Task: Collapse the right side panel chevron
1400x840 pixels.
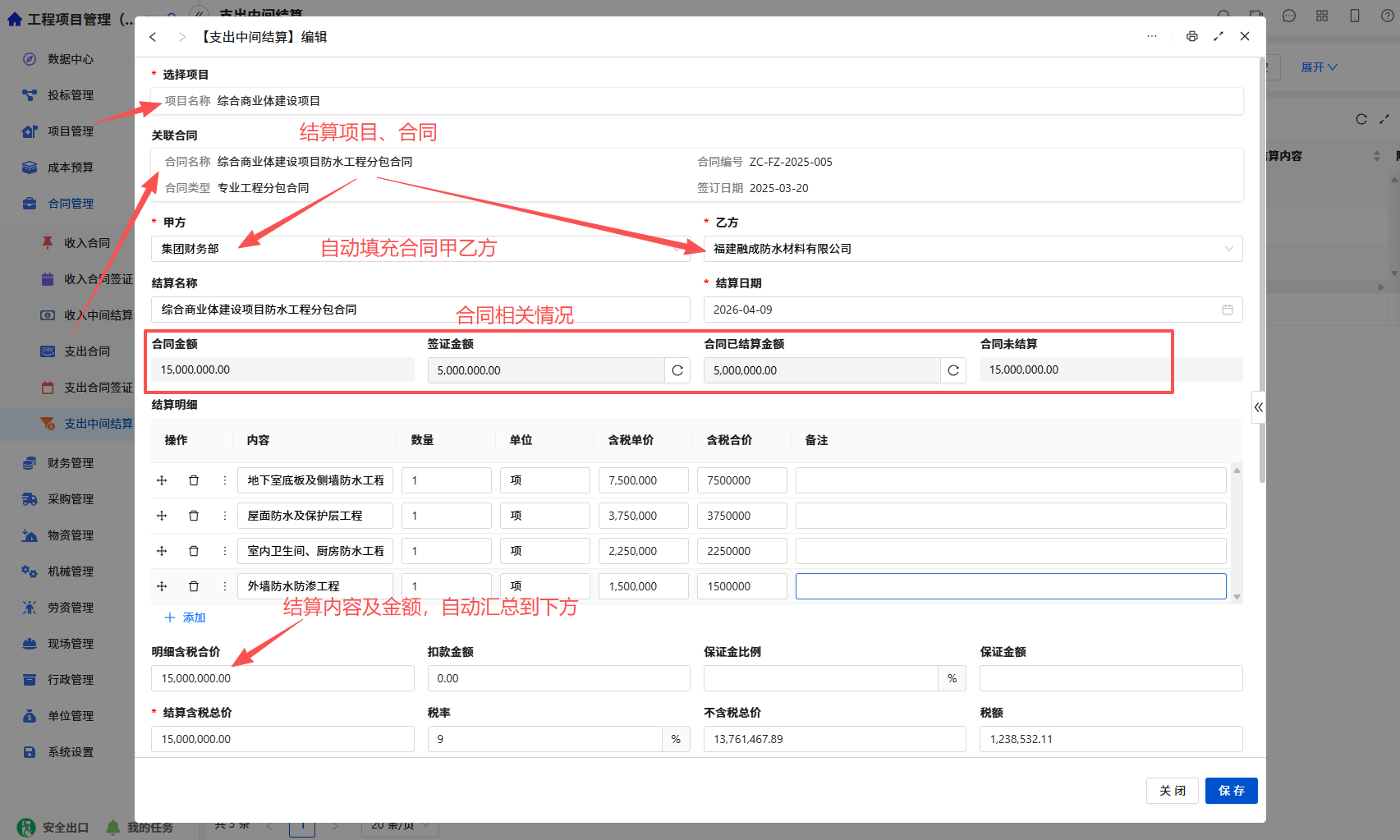Action: (1258, 407)
